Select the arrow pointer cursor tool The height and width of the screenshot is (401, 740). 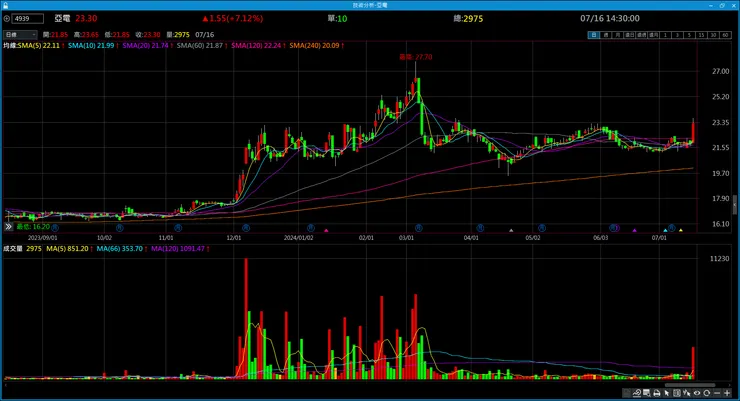coord(667,393)
